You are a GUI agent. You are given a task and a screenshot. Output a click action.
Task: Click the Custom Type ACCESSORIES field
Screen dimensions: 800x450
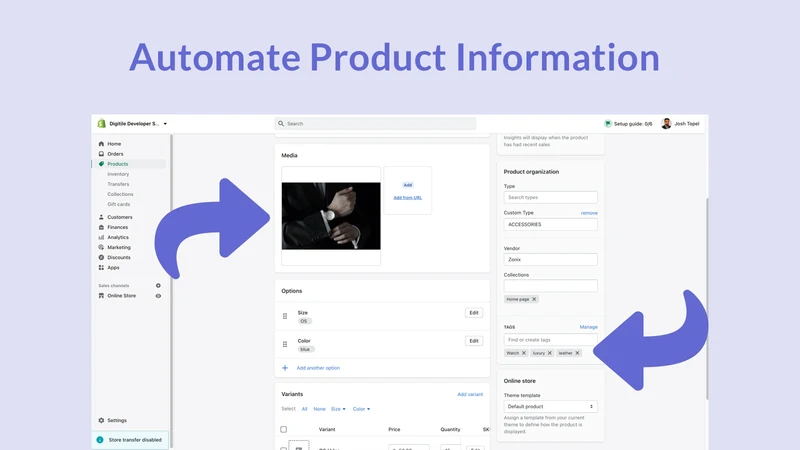pos(551,224)
